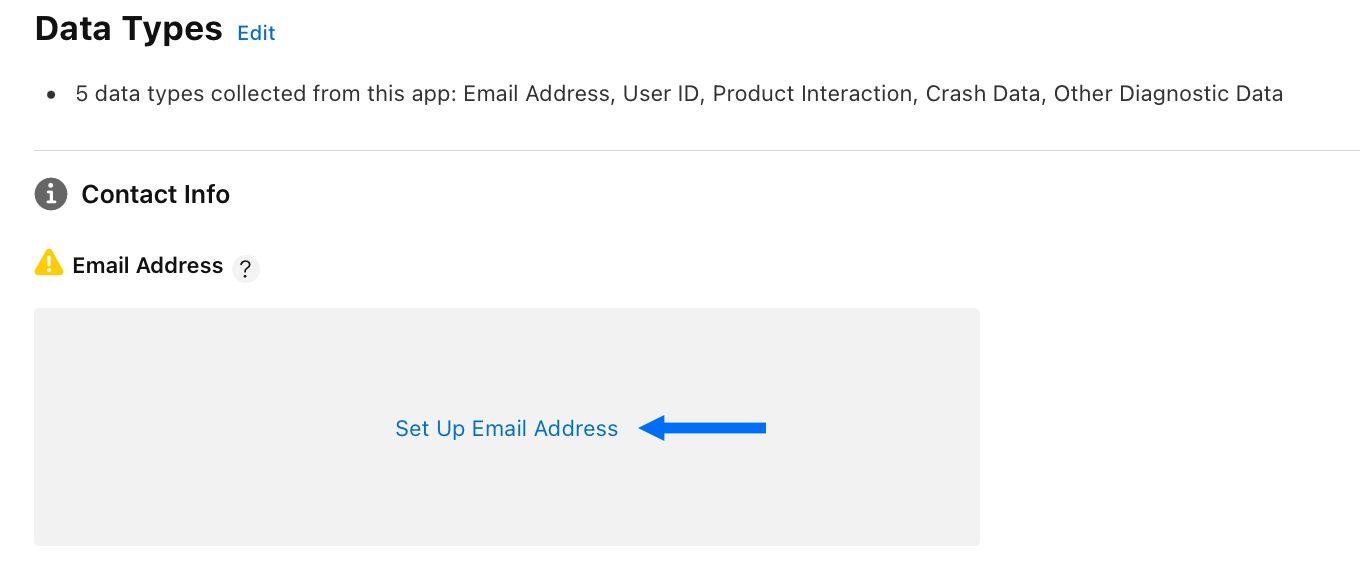Click User ID in the data types list

pos(661,94)
